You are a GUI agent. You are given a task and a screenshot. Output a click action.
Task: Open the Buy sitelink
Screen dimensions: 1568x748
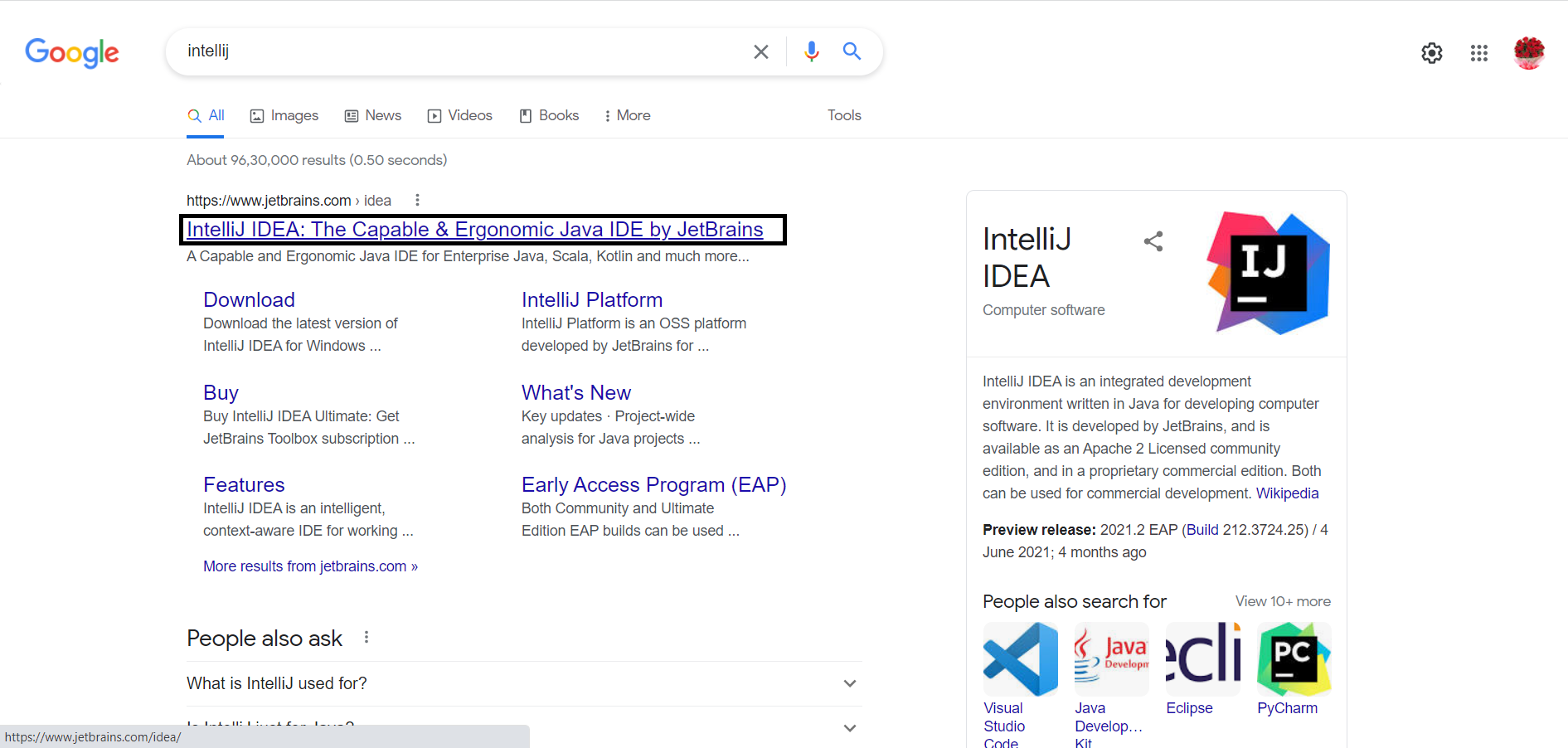221,392
